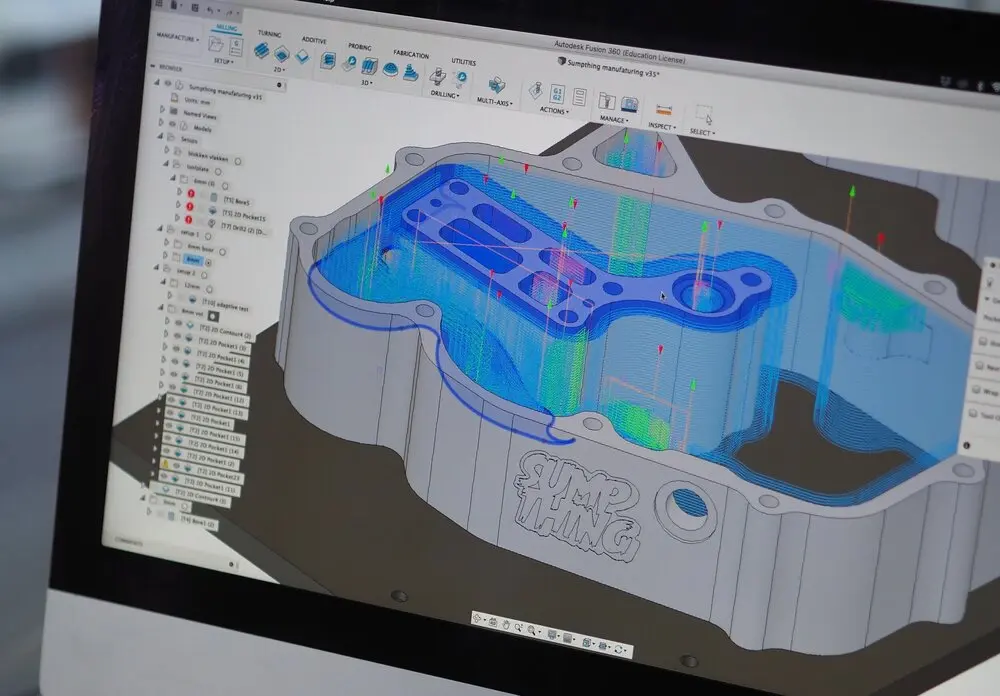
Task: Open the Inspect dropdown
Action: 662,126
